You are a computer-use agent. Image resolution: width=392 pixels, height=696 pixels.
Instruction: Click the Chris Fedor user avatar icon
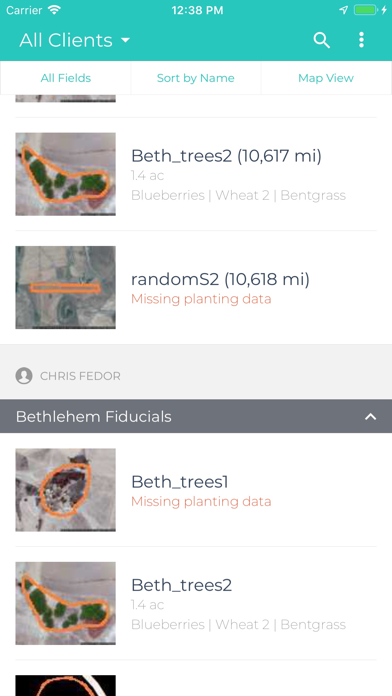click(x=24, y=376)
